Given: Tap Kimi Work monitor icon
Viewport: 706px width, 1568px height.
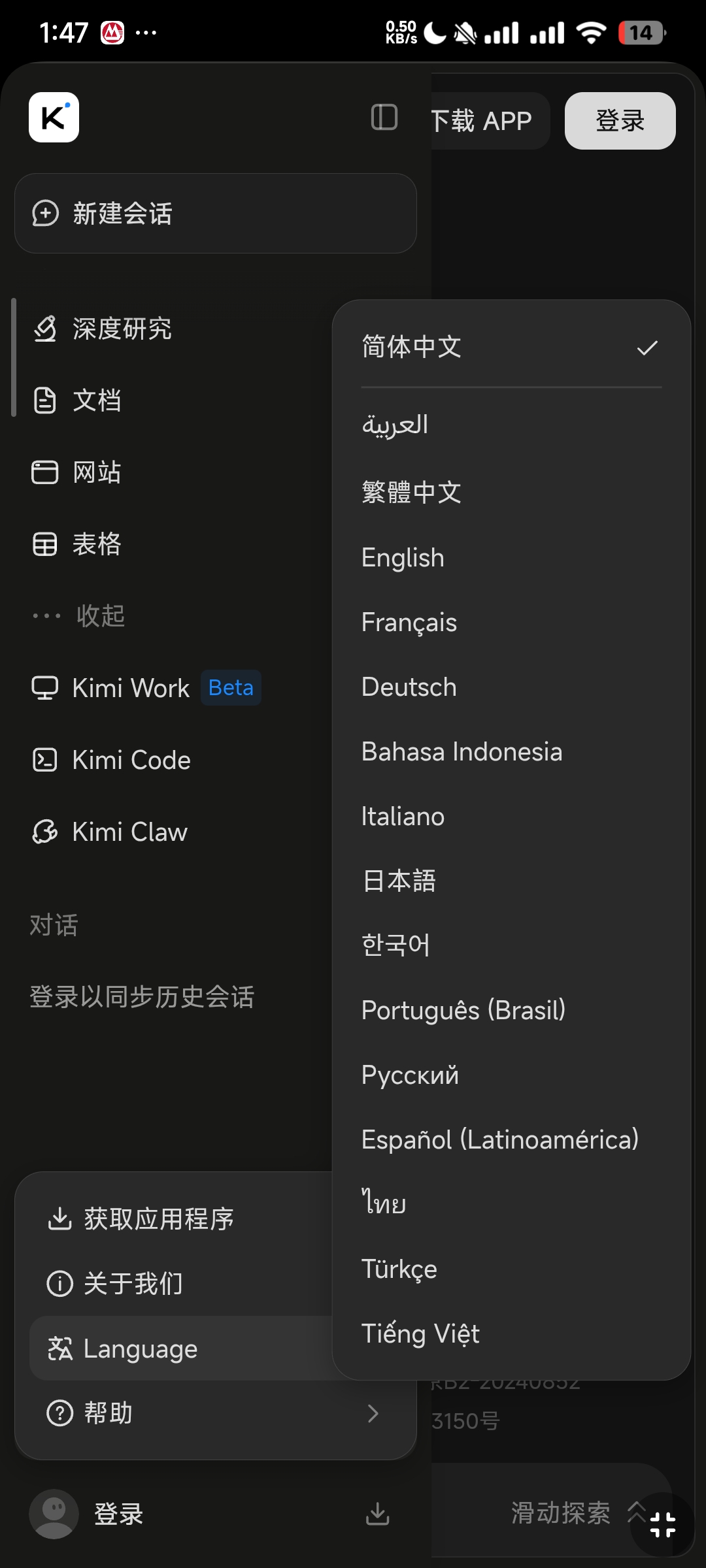Looking at the screenshot, I should point(45,688).
